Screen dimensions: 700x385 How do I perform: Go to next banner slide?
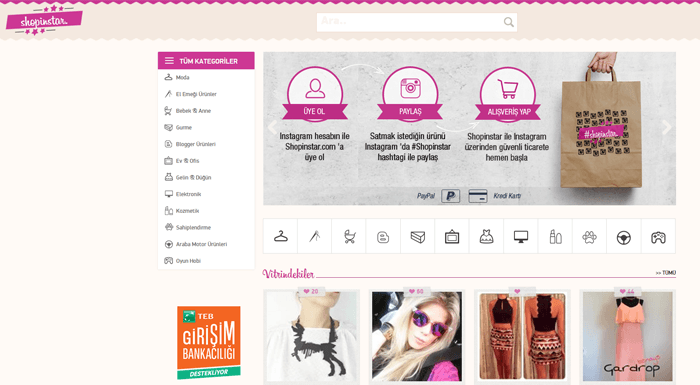coord(667,127)
